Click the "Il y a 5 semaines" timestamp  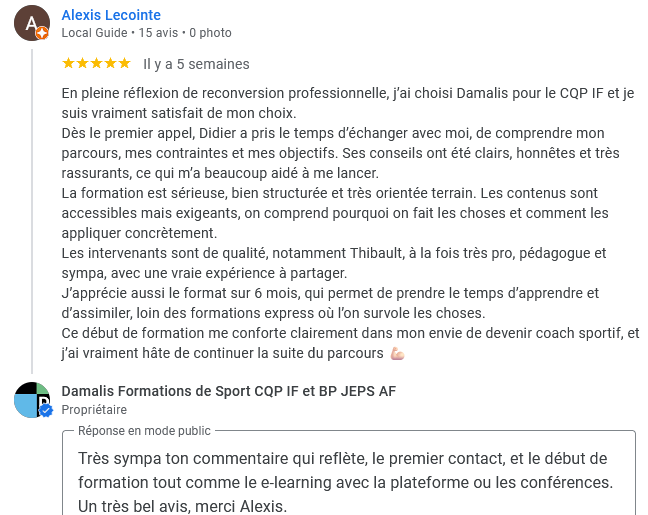click(x=196, y=64)
